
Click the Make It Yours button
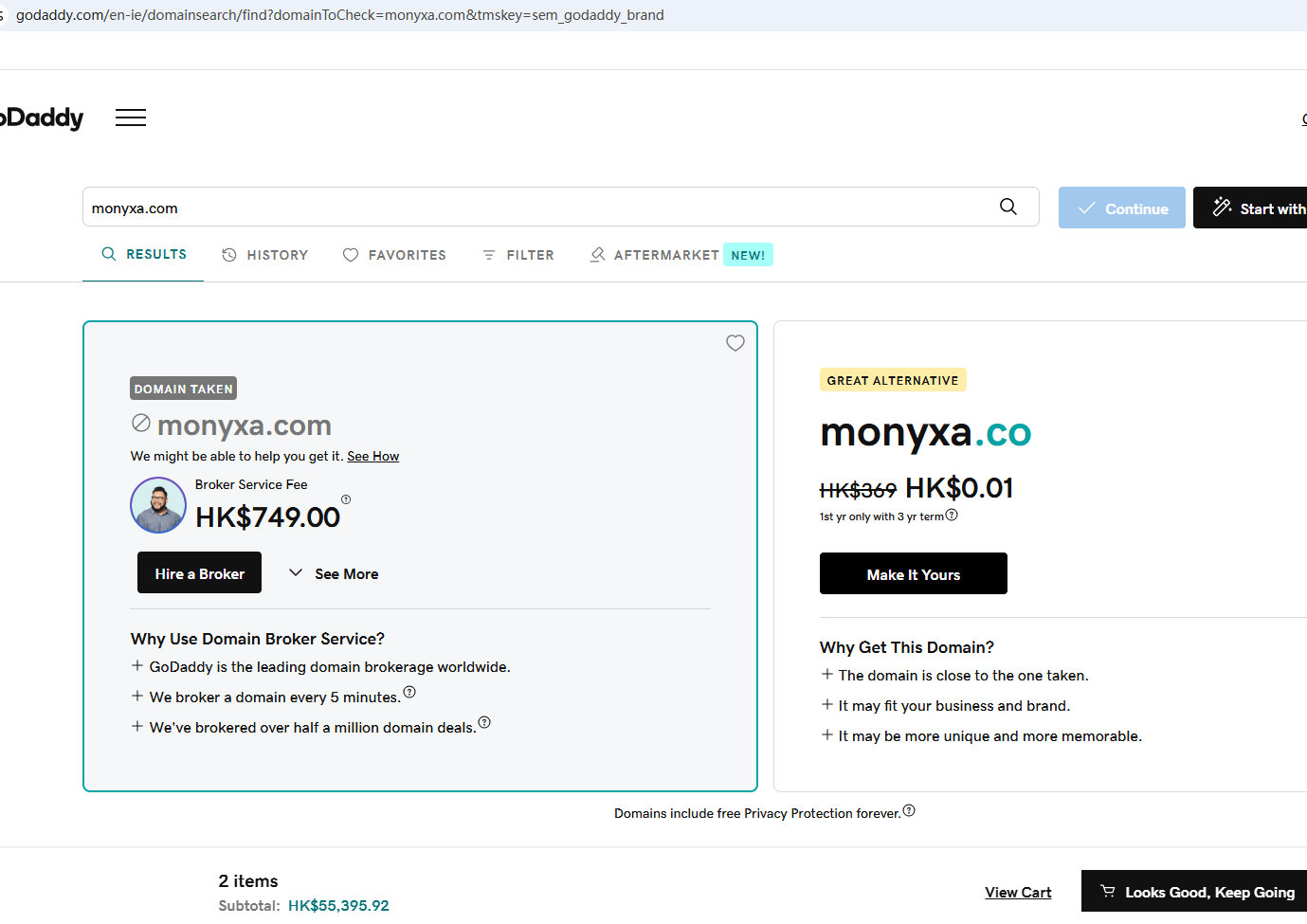[x=913, y=574]
